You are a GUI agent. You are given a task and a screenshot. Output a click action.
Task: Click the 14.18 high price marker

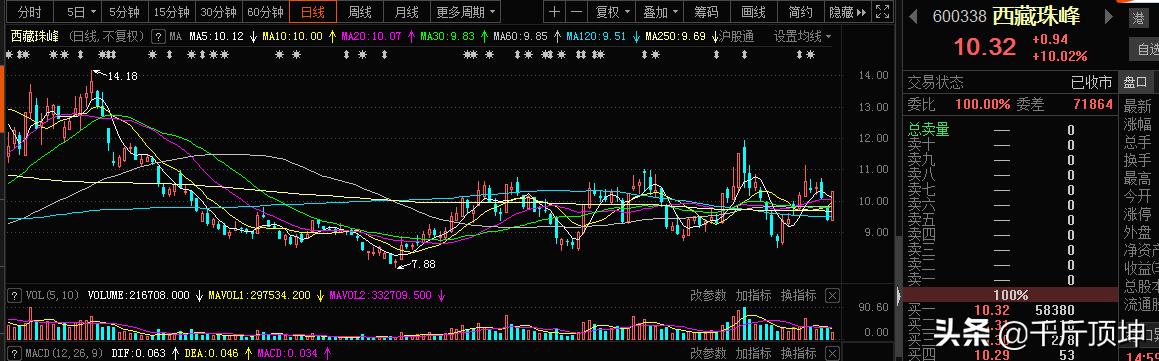tap(123, 75)
